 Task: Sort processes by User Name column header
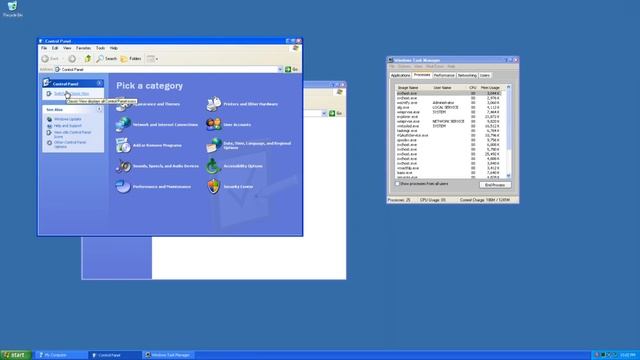(x=449, y=88)
